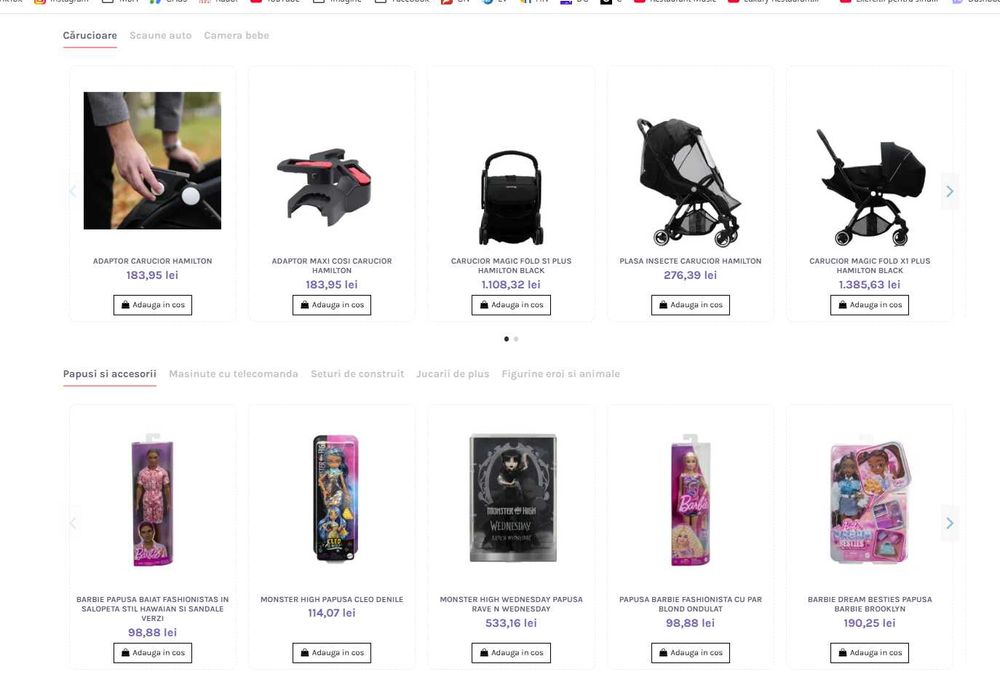Open Carucior Magic Fold S1 Plus title link
The image size is (1000, 675).
pos(511,265)
